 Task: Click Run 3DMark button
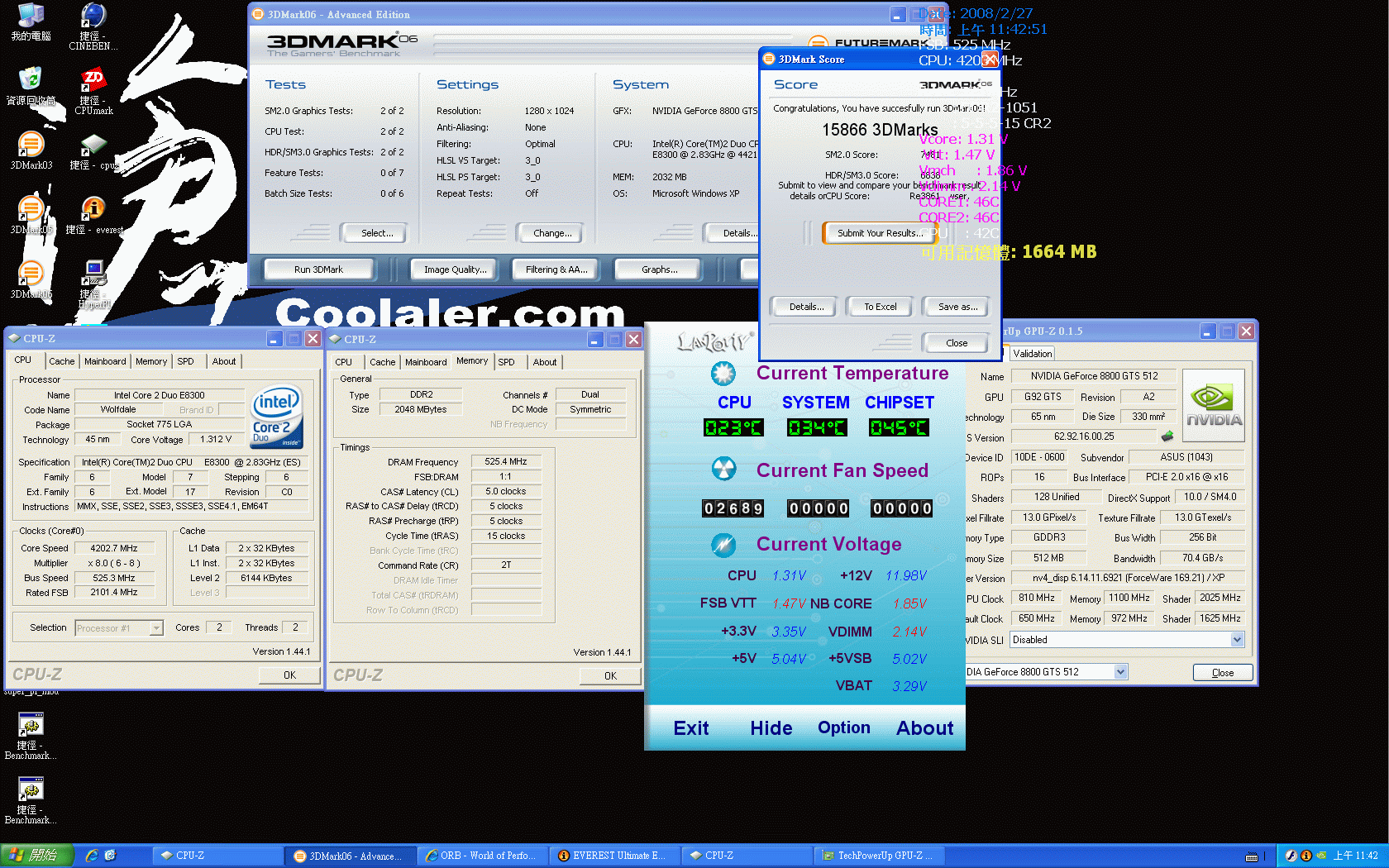318,269
